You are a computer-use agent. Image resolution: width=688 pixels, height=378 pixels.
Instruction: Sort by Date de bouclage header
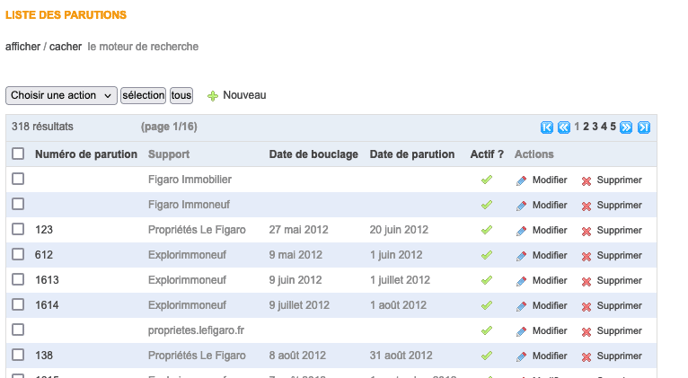[x=313, y=154]
